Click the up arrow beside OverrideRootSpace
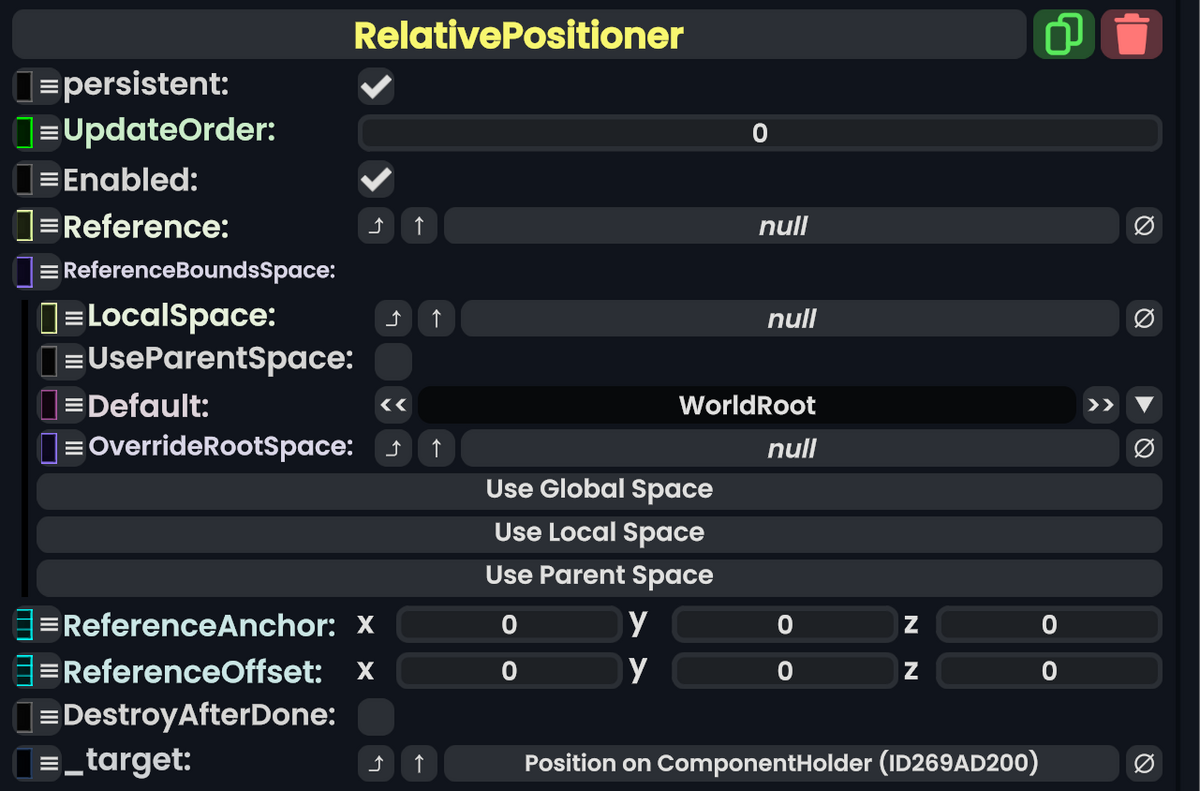This screenshot has width=1200, height=791. tap(436, 448)
